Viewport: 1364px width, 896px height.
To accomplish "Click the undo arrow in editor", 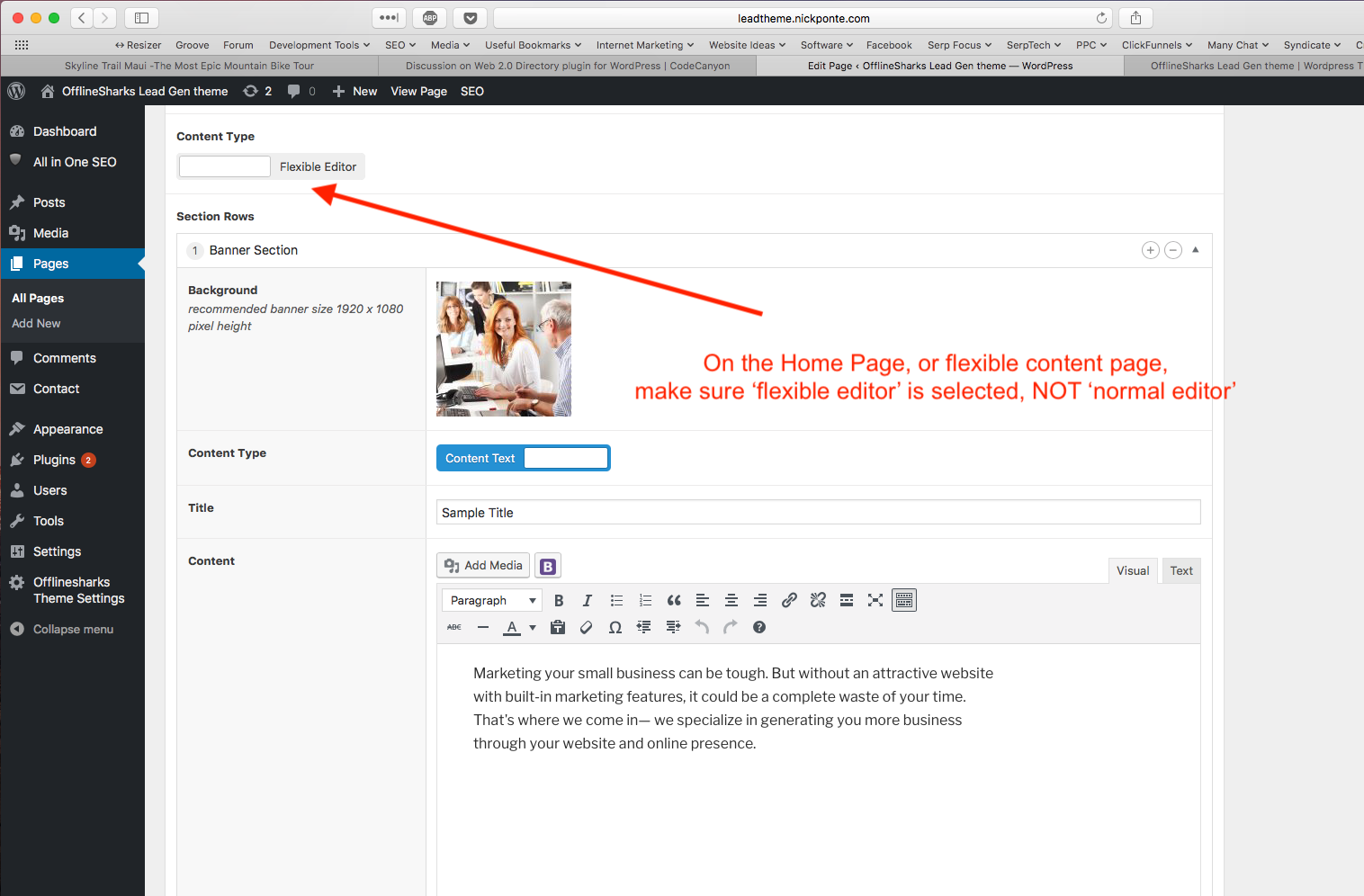I will (702, 627).
